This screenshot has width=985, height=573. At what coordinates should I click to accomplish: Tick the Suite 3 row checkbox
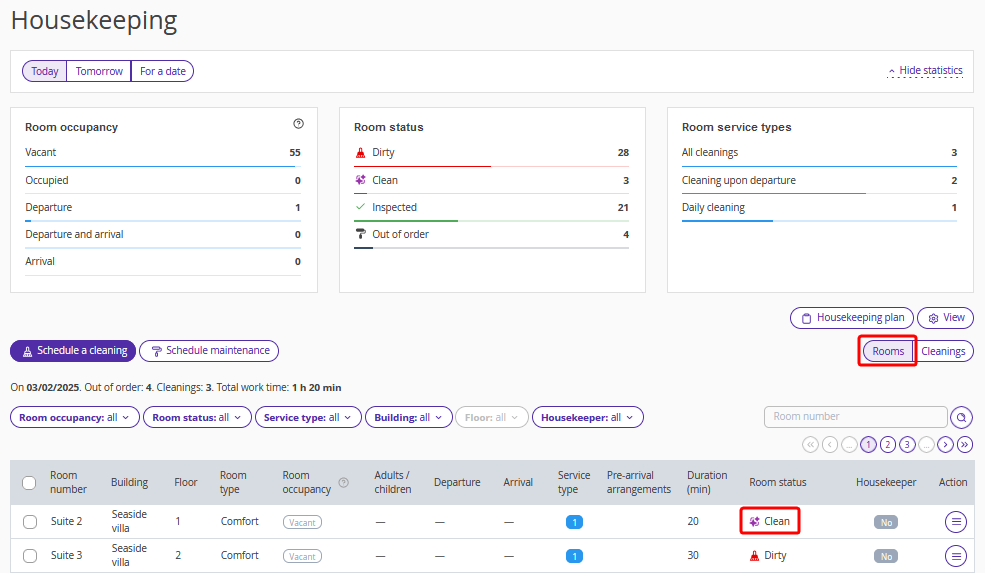pyautogui.click(x=30, y=556)
